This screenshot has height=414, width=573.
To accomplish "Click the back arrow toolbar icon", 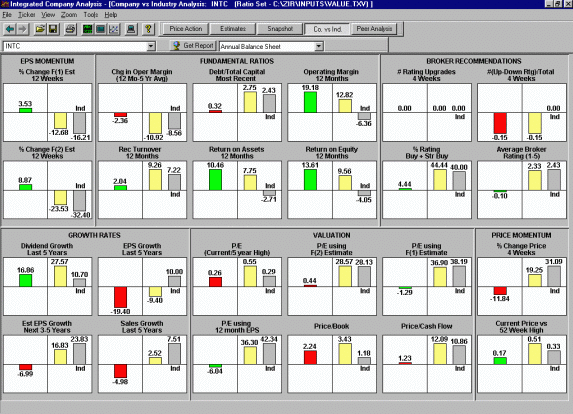I will click(x=10, y=29).
